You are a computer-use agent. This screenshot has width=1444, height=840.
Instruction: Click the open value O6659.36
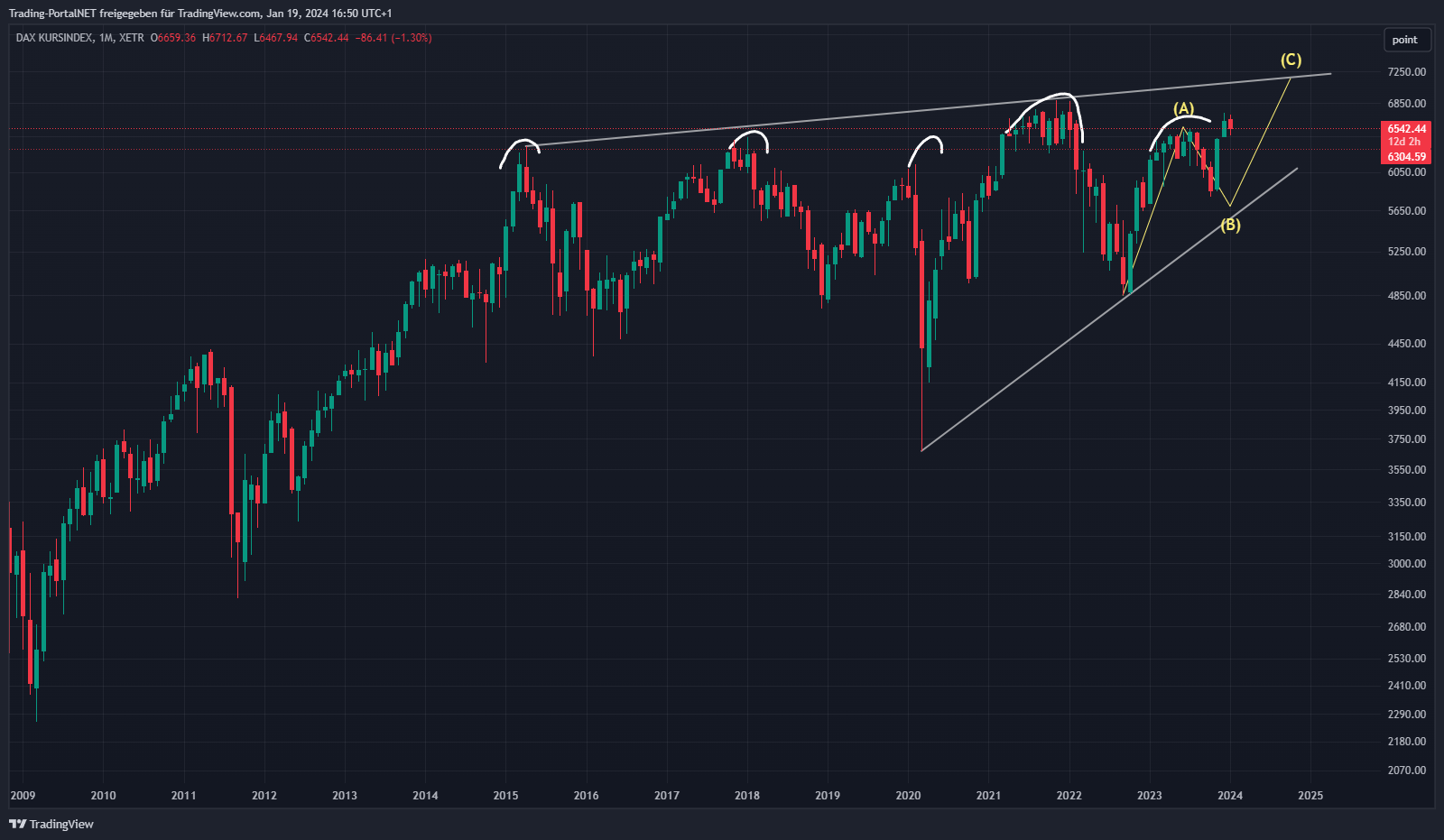click(x=173, y=38)
